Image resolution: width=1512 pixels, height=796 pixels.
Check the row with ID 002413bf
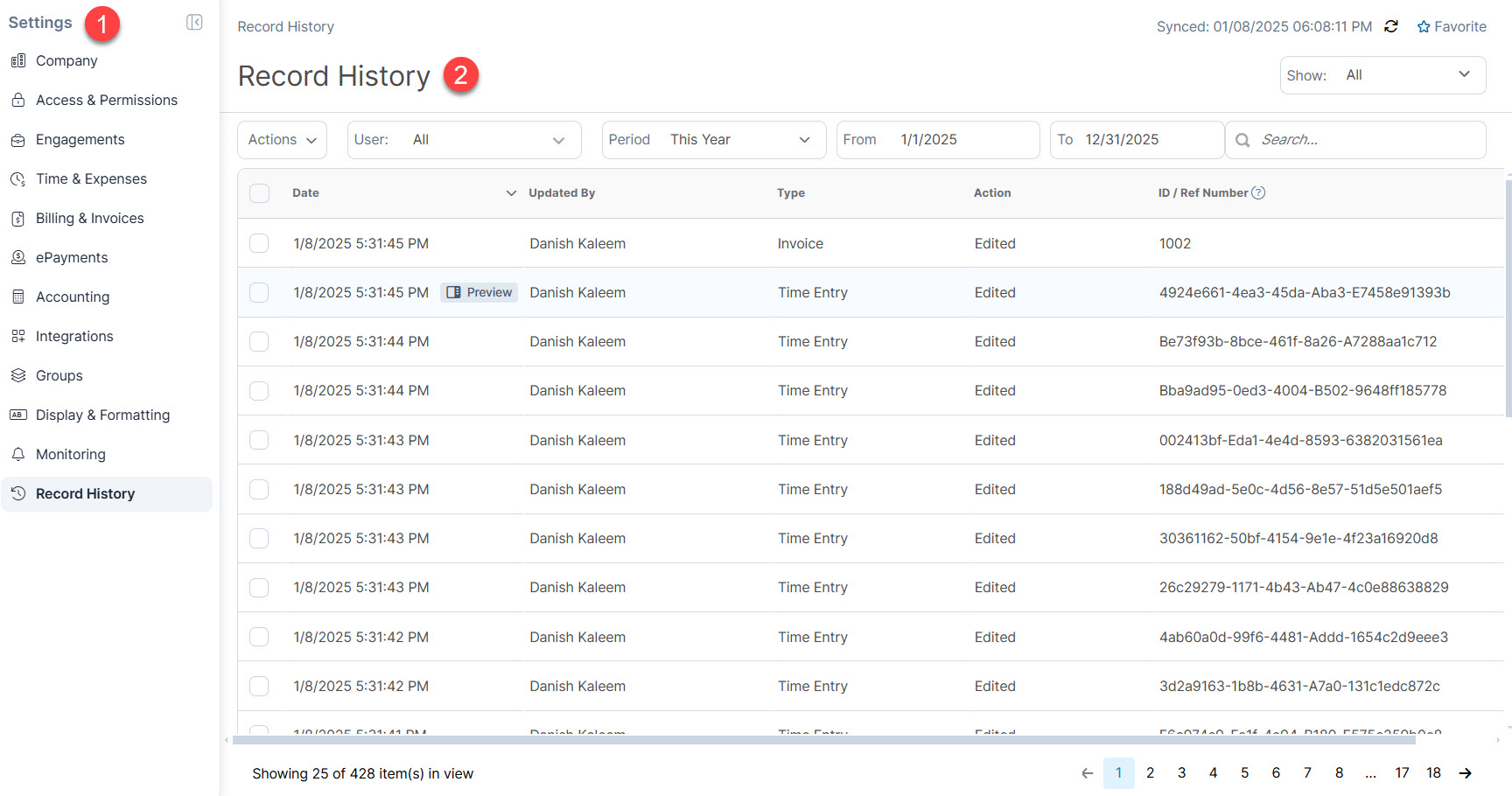tap(259, 440)
